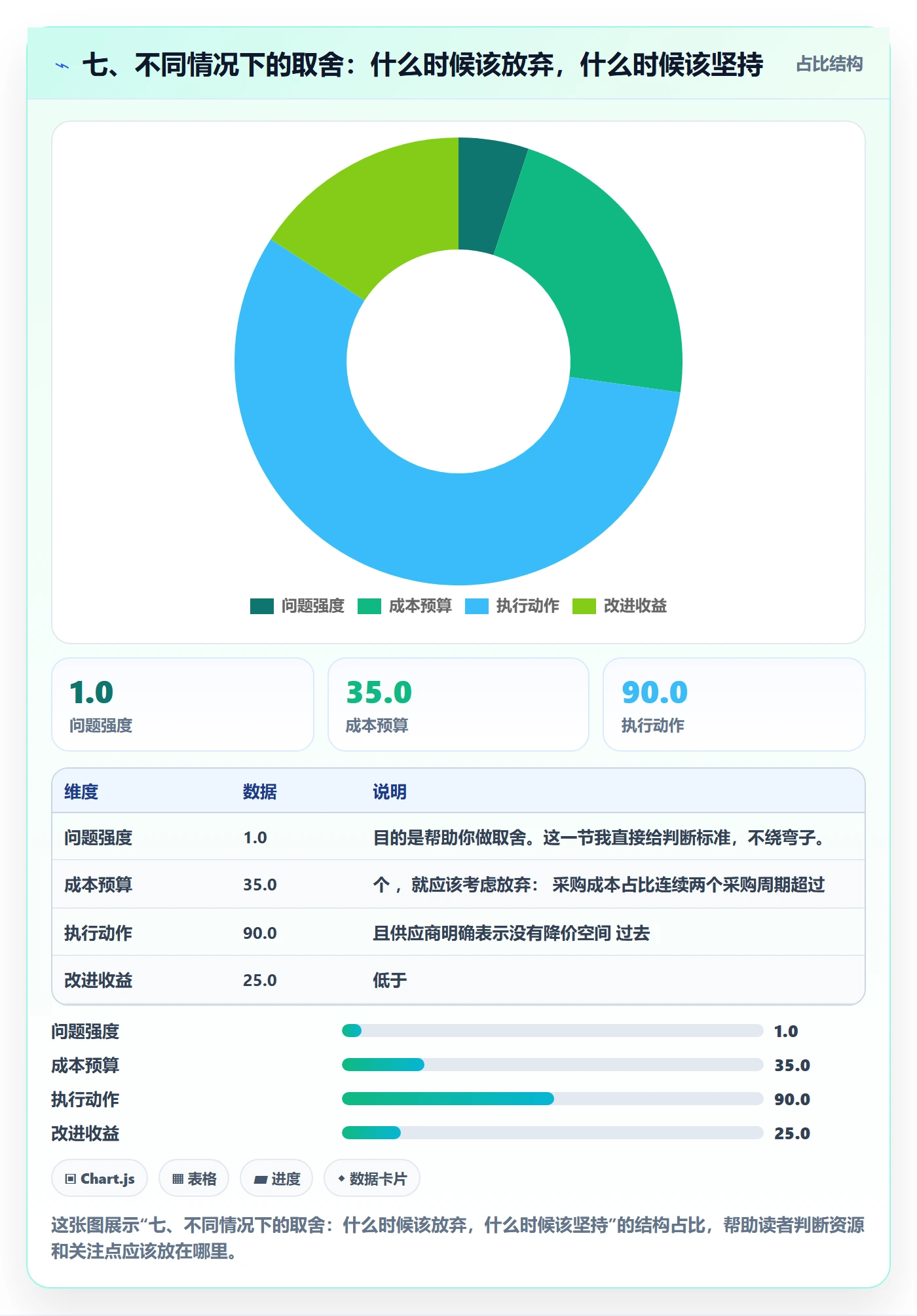The width and height of the screenshot is (917, 1316).
Task: Click the 成本预算 cell in the table
Action: (98, 885)
